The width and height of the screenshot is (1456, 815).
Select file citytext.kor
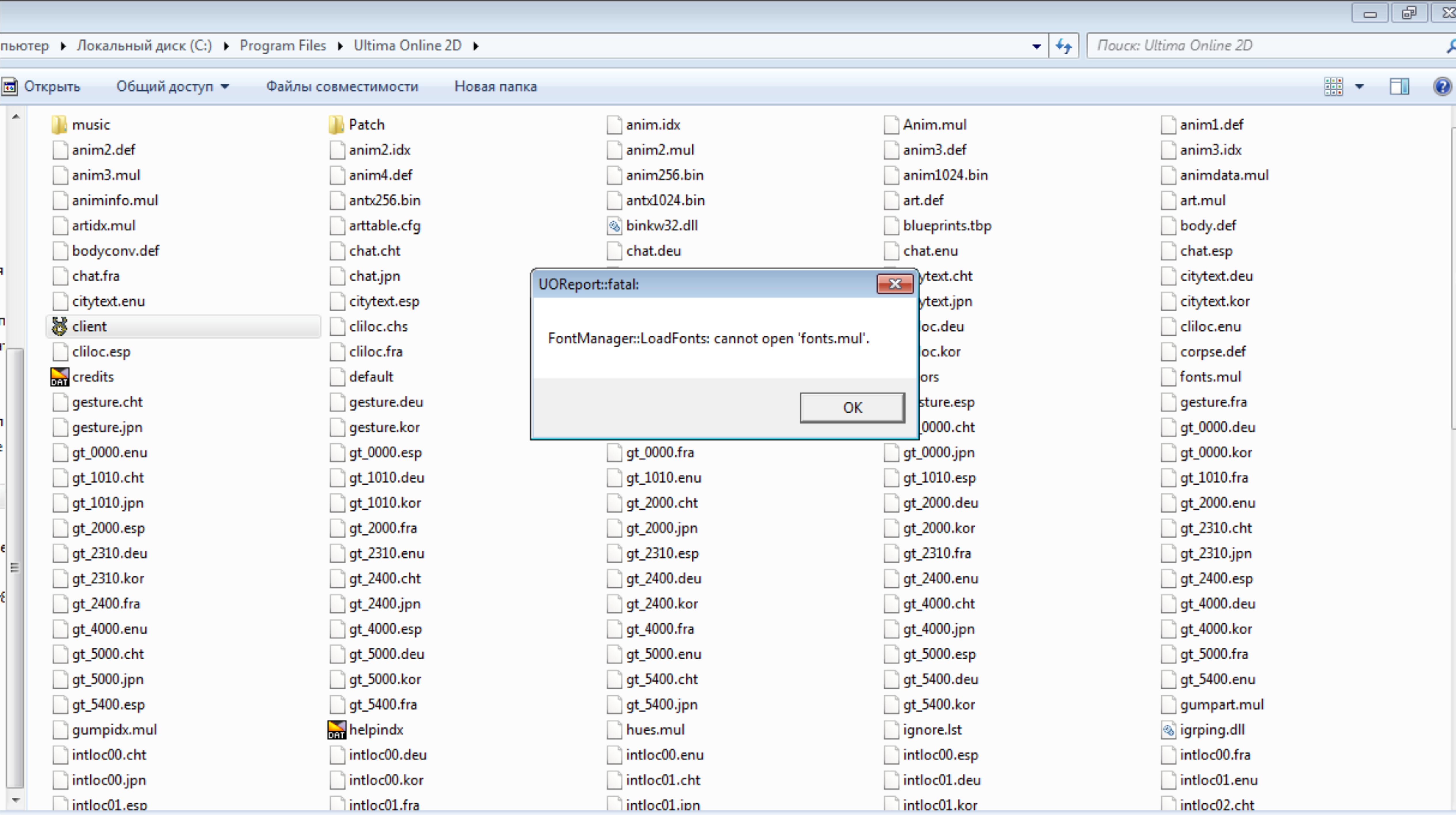[1205, 301]
